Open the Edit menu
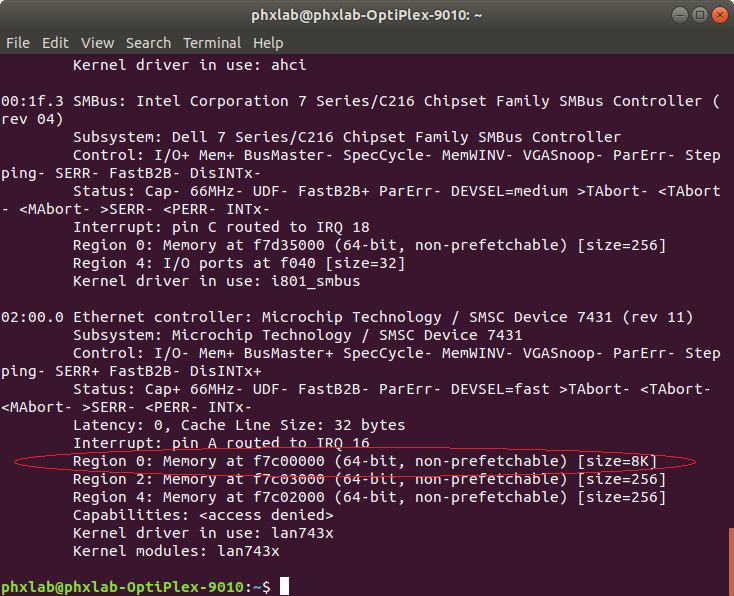The width and height of the screenshot is (734, 596). [x=55, y=43]
